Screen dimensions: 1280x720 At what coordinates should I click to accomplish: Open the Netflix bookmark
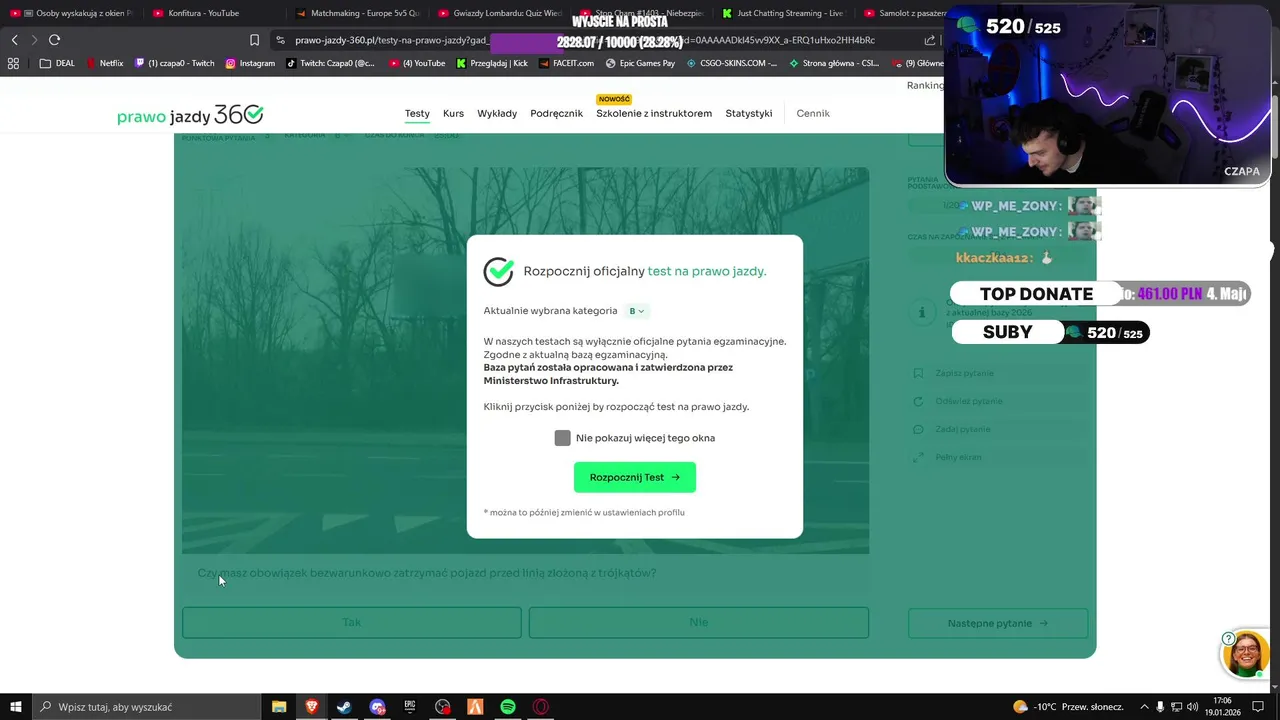point(105,63)
